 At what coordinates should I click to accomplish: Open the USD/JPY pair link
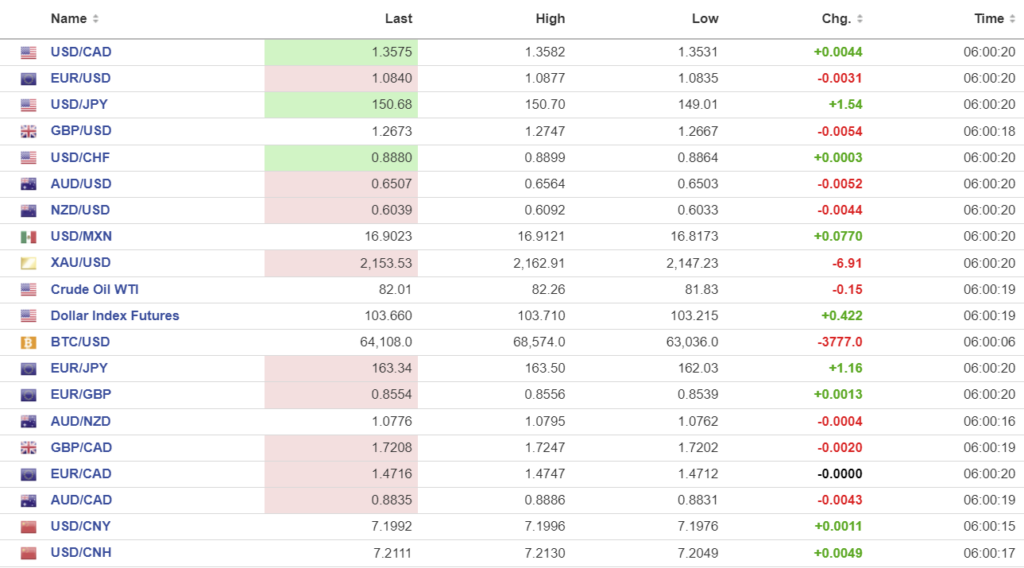(80, 105)
